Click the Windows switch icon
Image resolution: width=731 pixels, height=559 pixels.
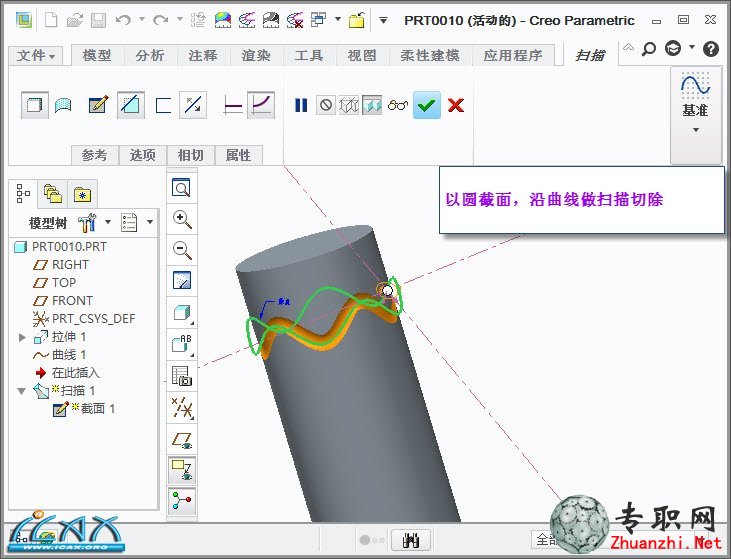[318, 20]
